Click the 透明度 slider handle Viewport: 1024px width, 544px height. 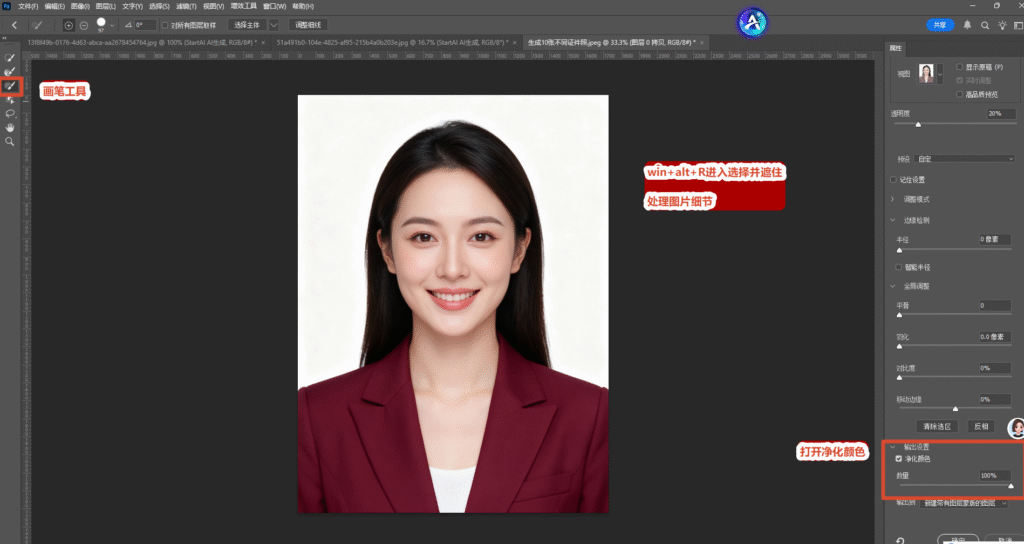coord(918,124)
